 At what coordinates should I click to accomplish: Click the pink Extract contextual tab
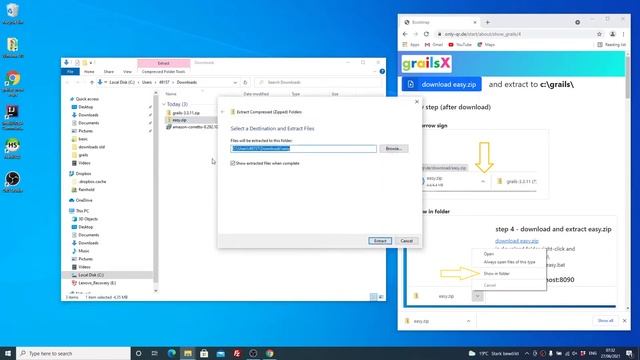[164, 63]
